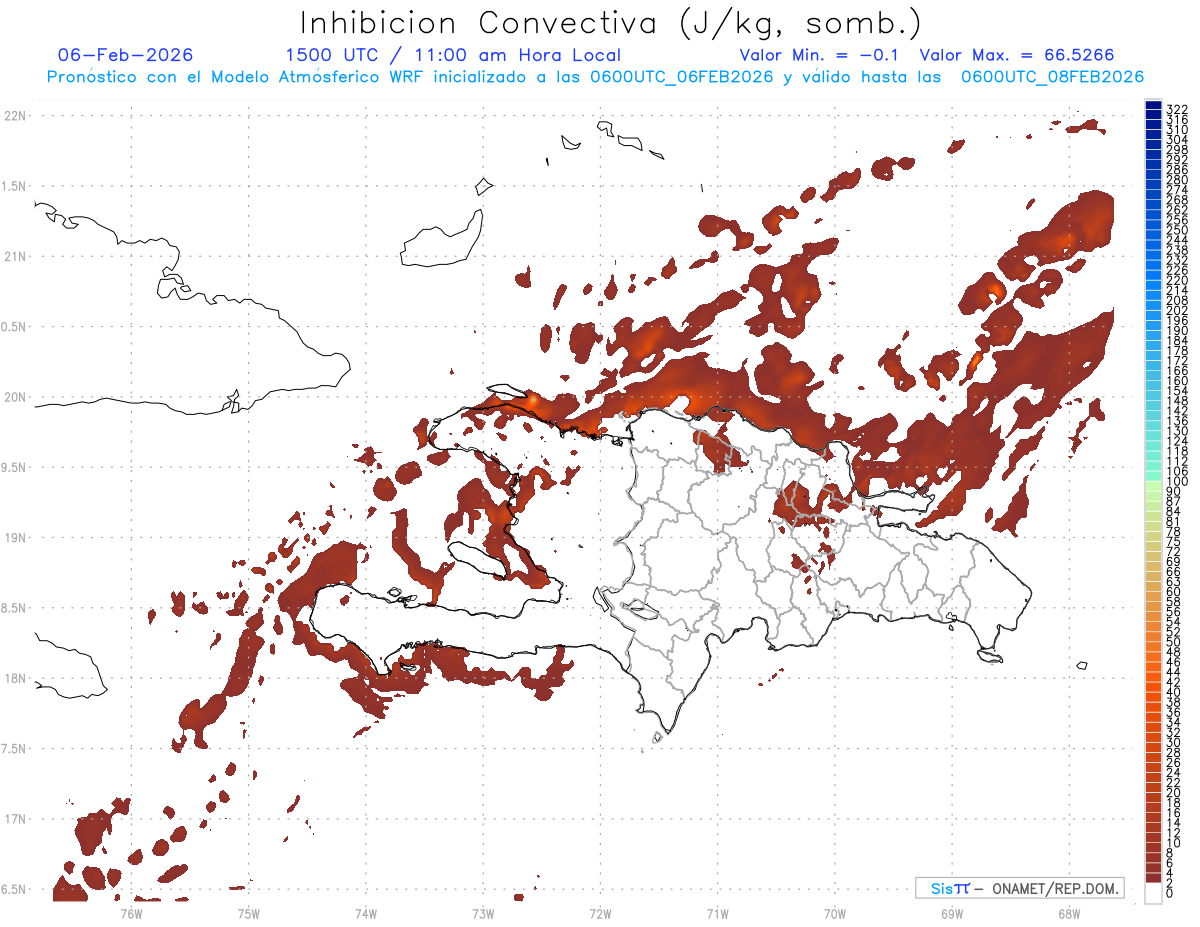Click the dark blue 322 colorbar swatch

point(1153,107)
